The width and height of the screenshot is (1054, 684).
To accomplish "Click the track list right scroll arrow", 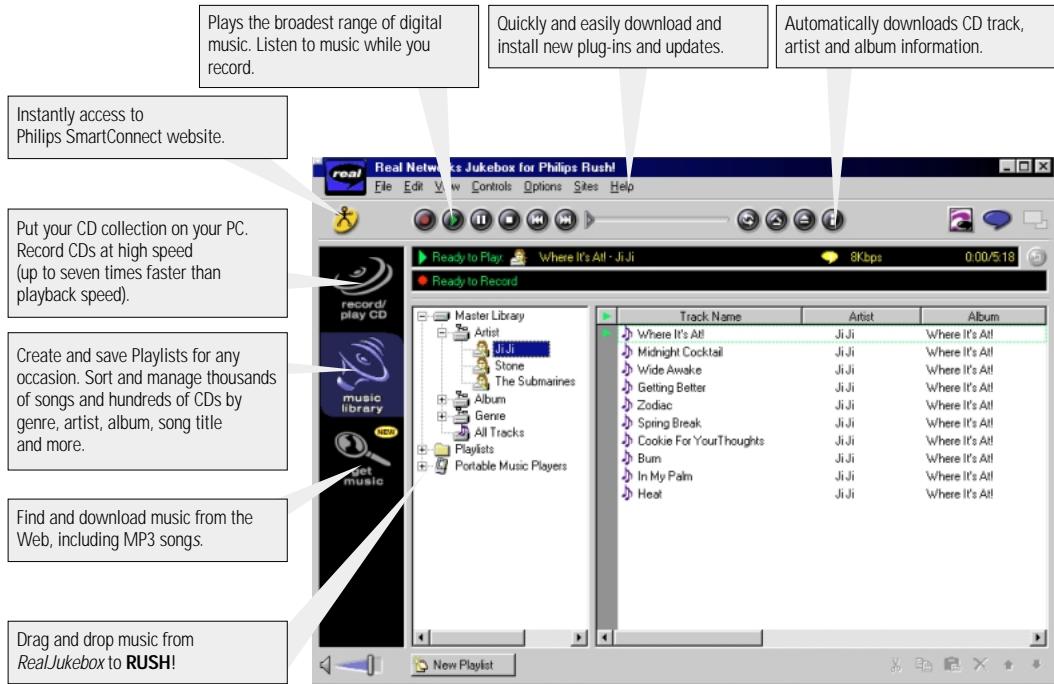I will click(1038, 637).
